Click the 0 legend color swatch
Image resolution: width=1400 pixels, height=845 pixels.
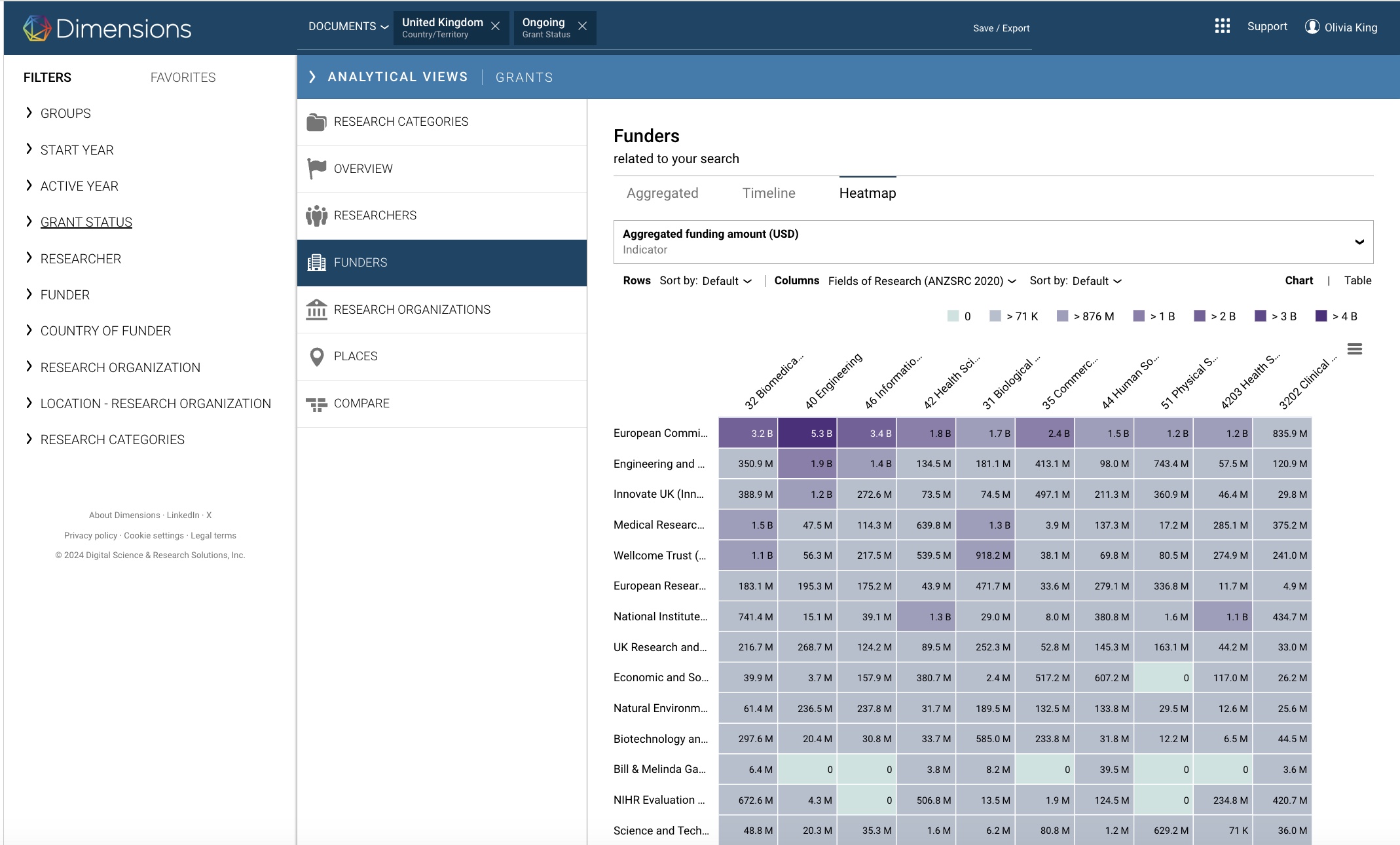click(953, 316)
